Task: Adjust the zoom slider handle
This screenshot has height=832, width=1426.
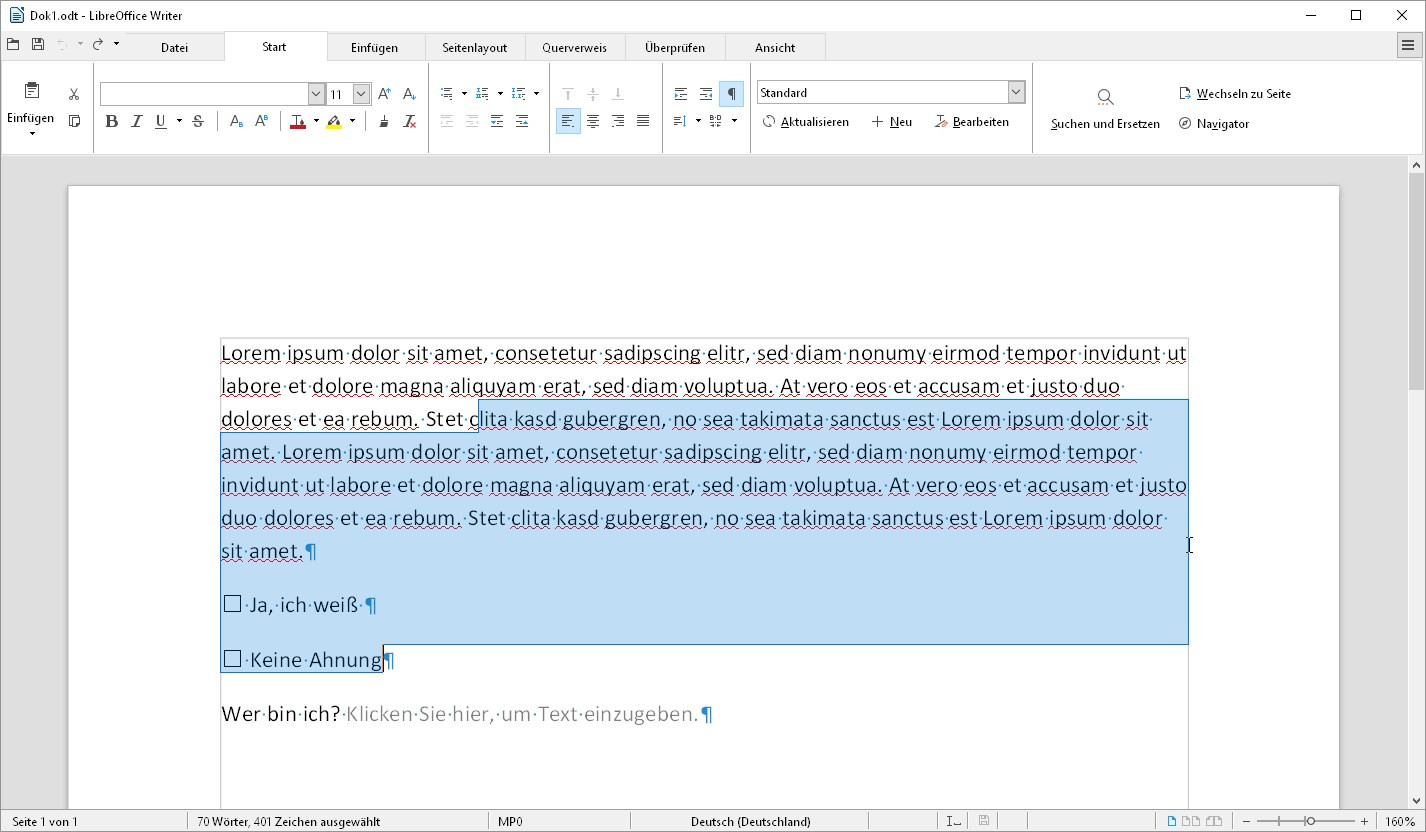Action: pos(1309,821)
